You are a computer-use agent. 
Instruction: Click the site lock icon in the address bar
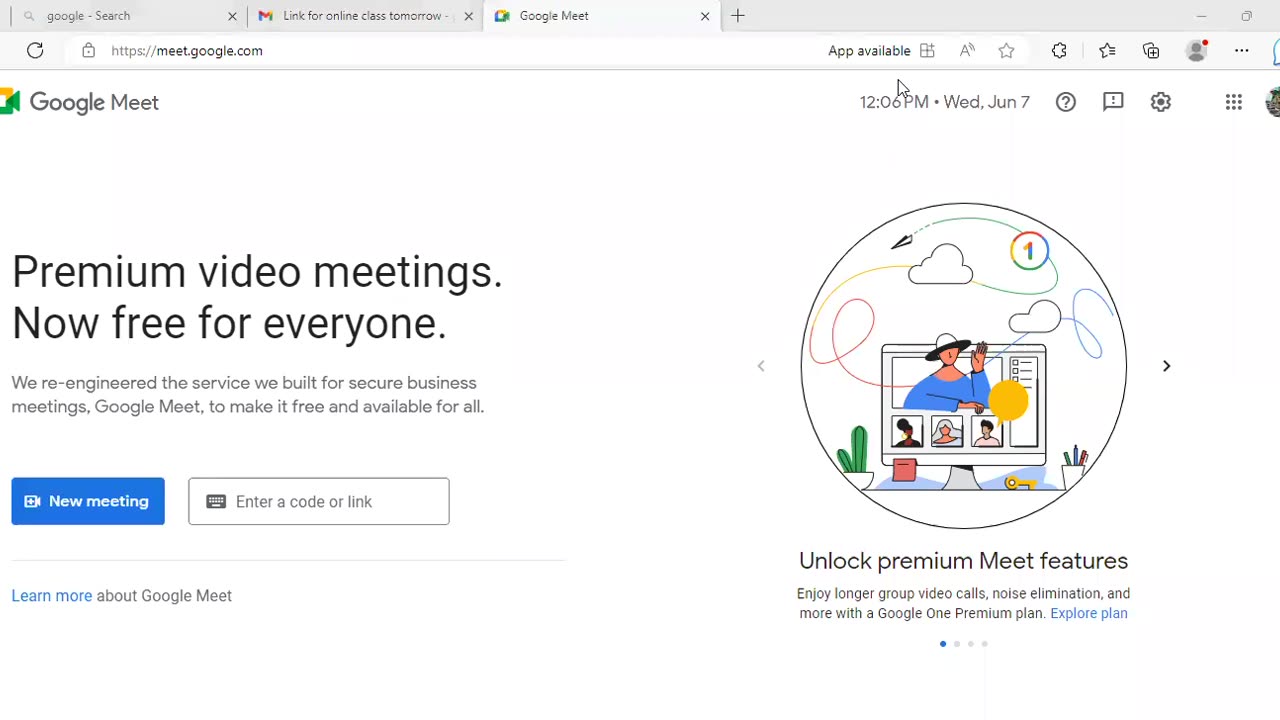point(88,50)
